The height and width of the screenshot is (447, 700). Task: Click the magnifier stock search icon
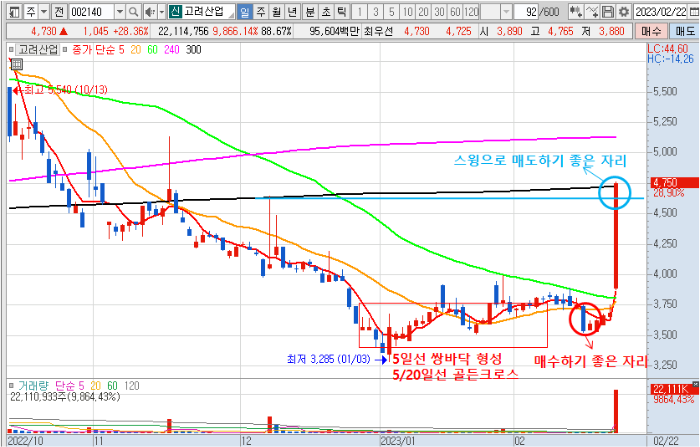click(133, 12)
